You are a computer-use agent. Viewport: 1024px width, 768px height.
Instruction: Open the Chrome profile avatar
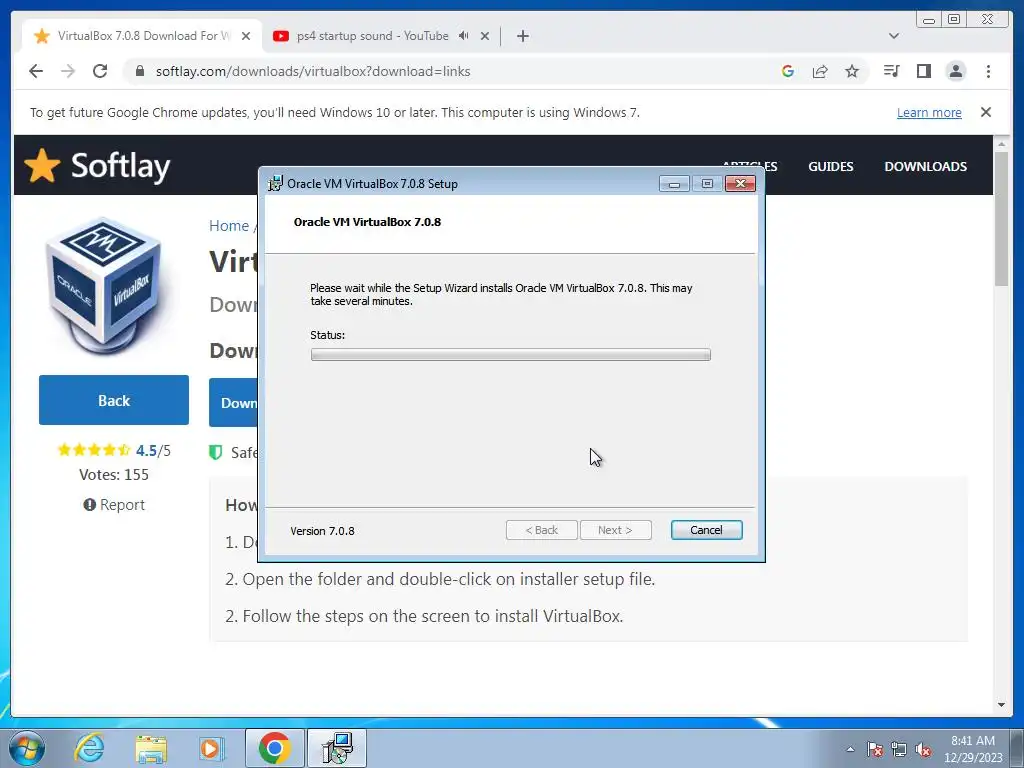tap(955, 71)
